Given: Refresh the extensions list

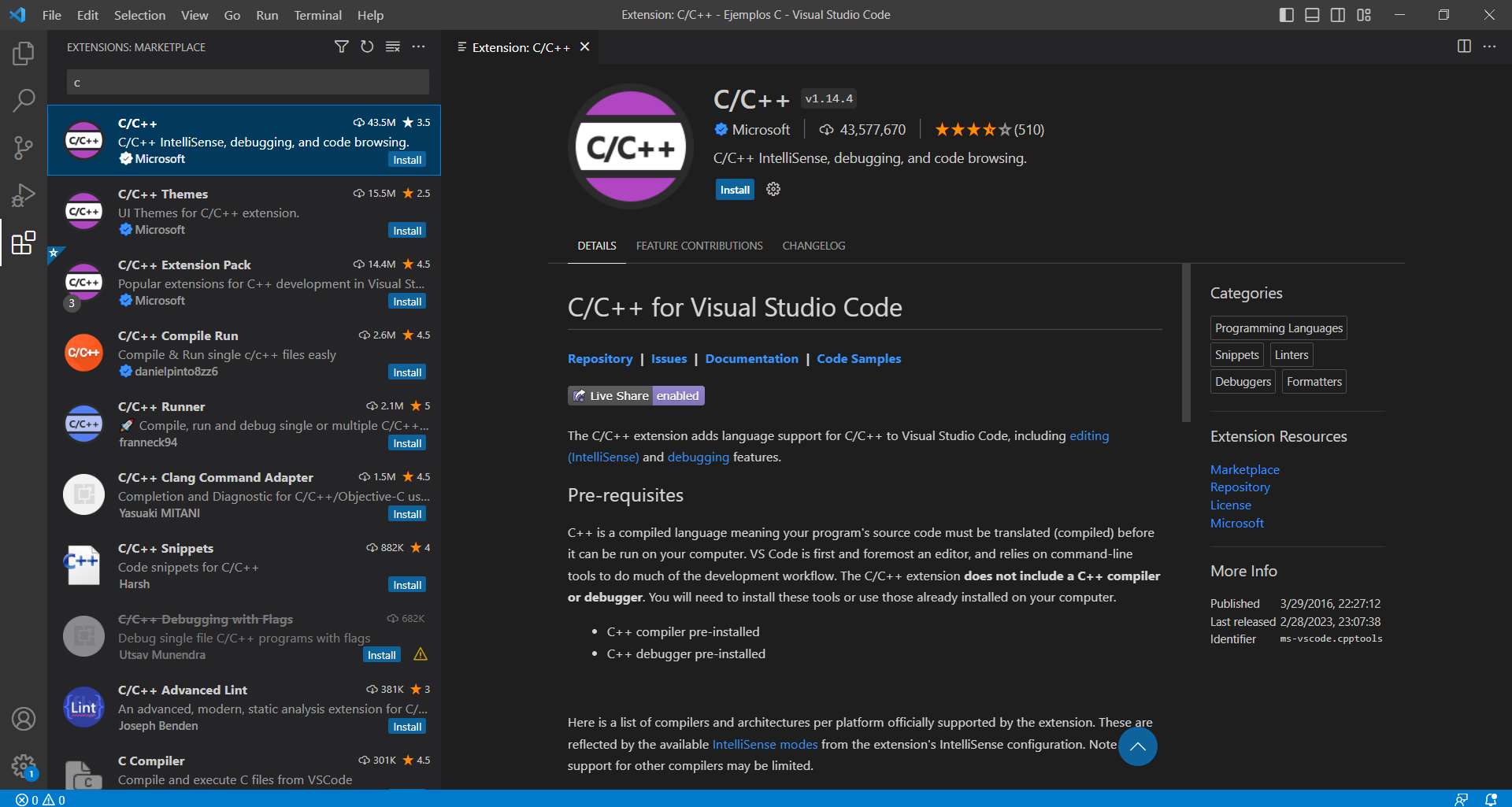Looking at the screenshot, I should click(x=366, y=47).
